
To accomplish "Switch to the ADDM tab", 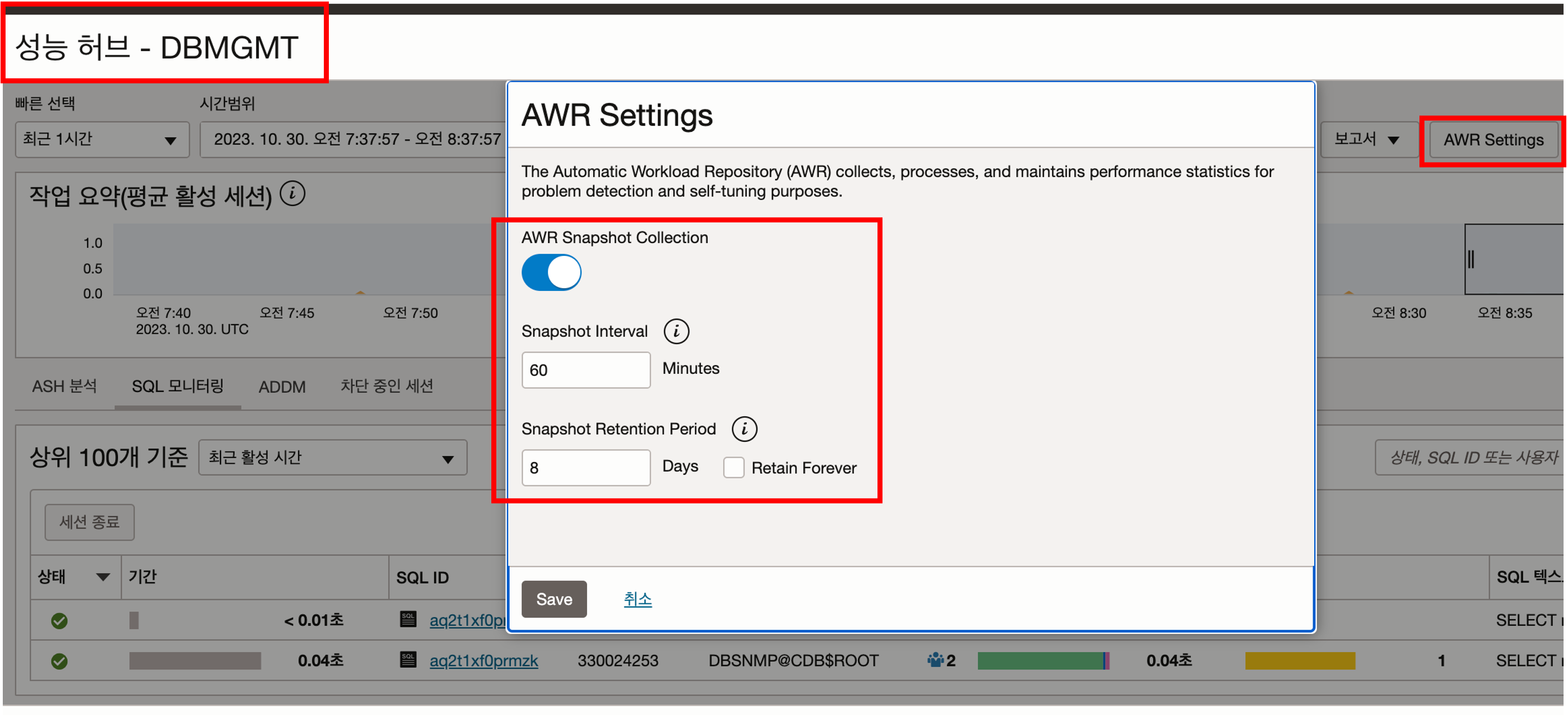I will click(282, 387).
